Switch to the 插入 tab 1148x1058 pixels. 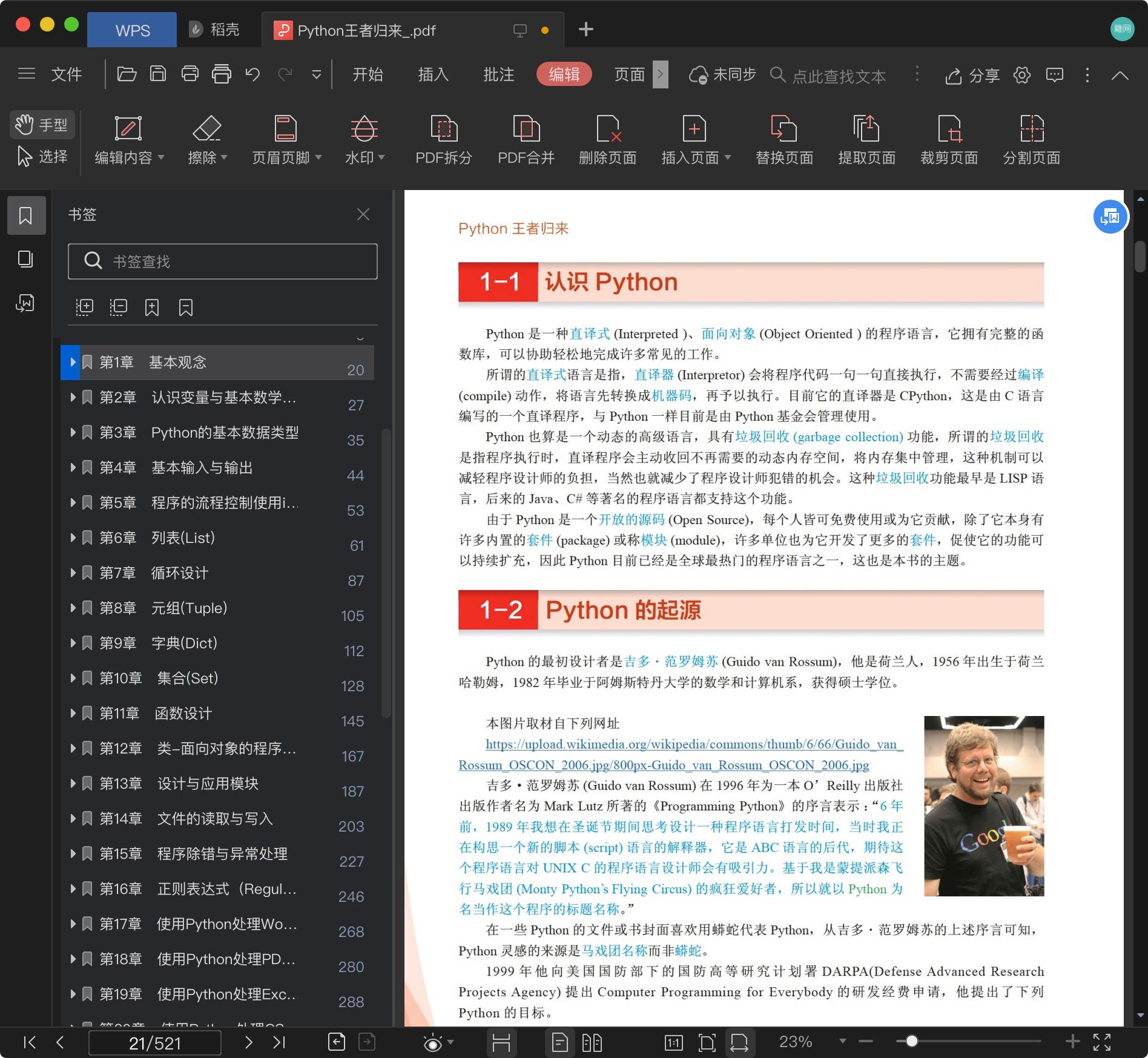pos(433,74)
